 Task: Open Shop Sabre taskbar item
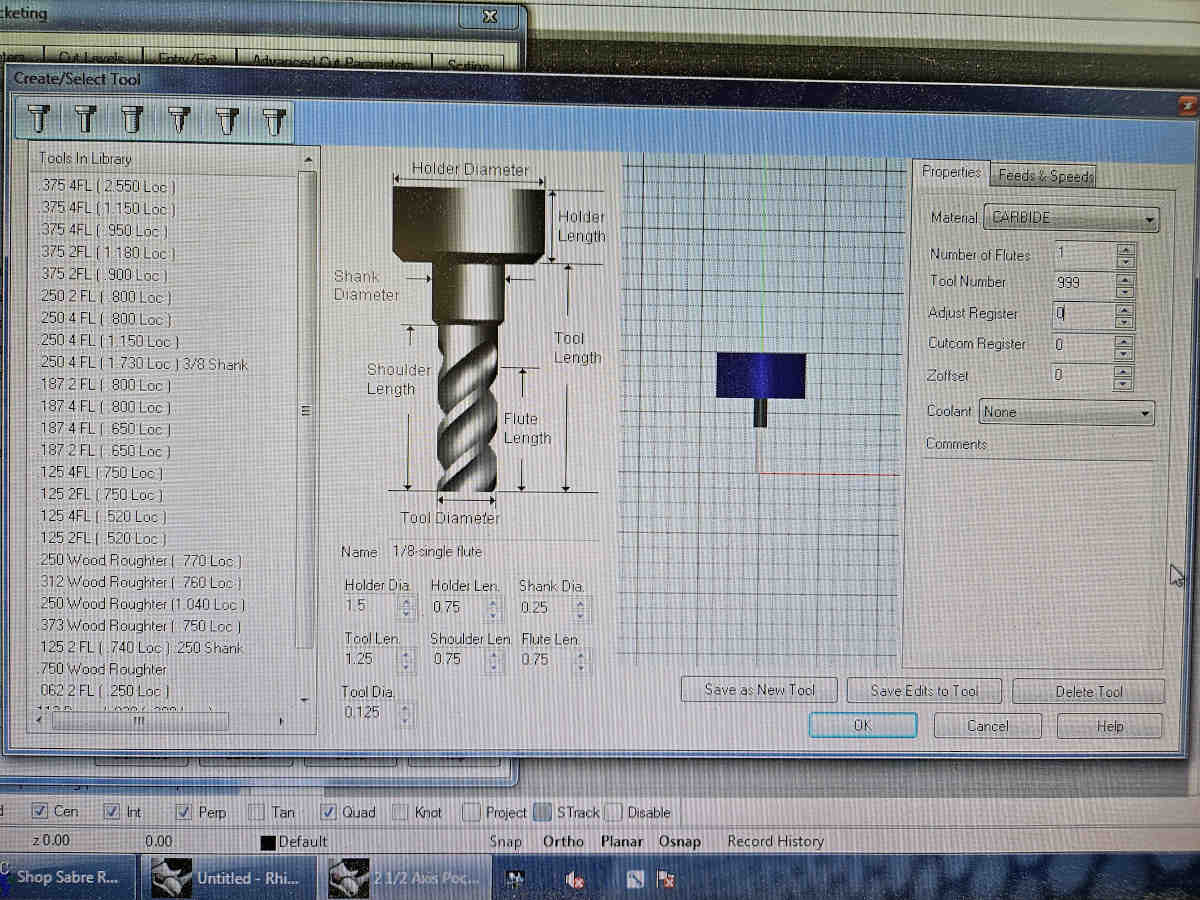[x=66, y=878]
